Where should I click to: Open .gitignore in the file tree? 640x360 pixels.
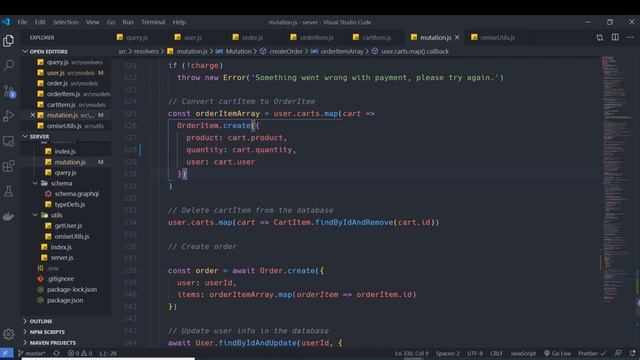click(x=61, y=279)
